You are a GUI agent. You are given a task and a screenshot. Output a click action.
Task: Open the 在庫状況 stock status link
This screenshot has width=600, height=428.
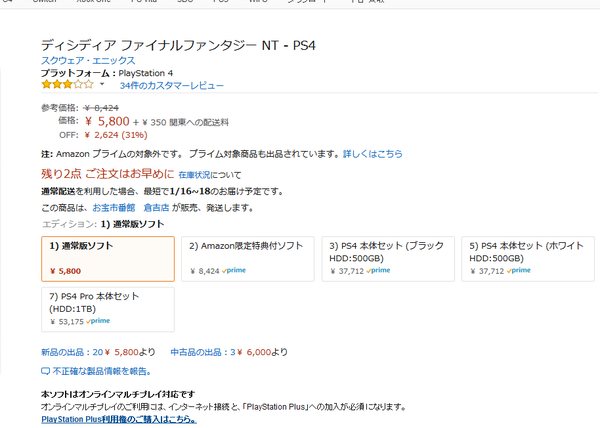[x=194, y=175]
